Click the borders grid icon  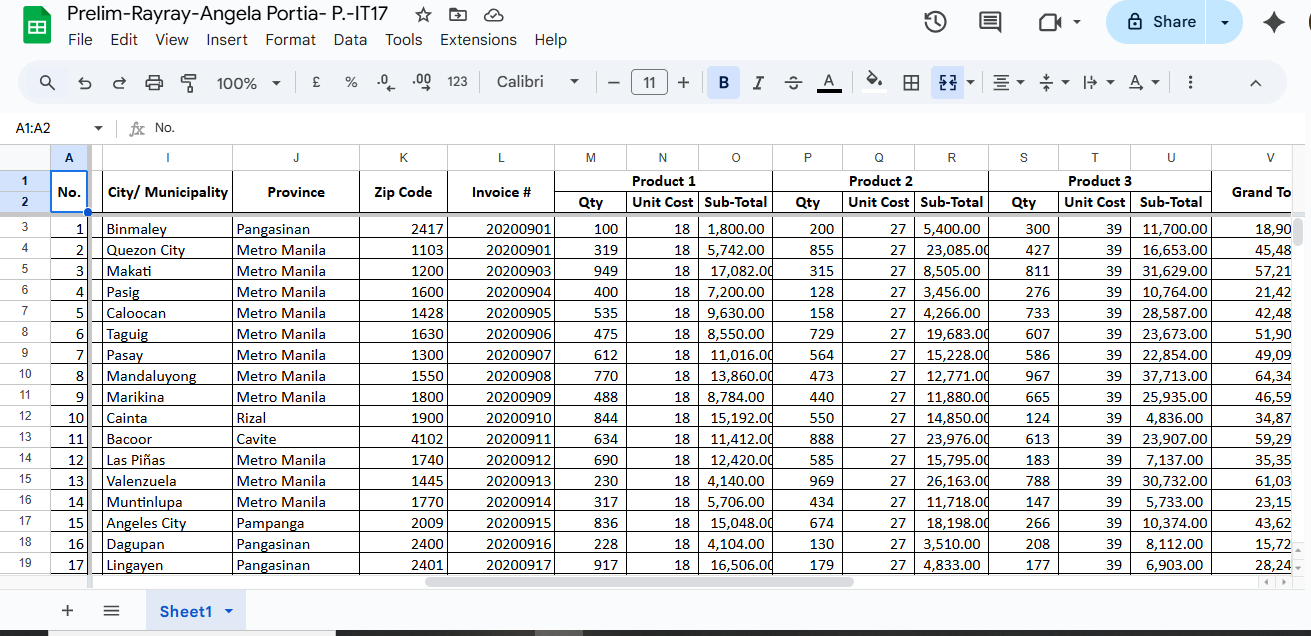click(x=911, y=83)
